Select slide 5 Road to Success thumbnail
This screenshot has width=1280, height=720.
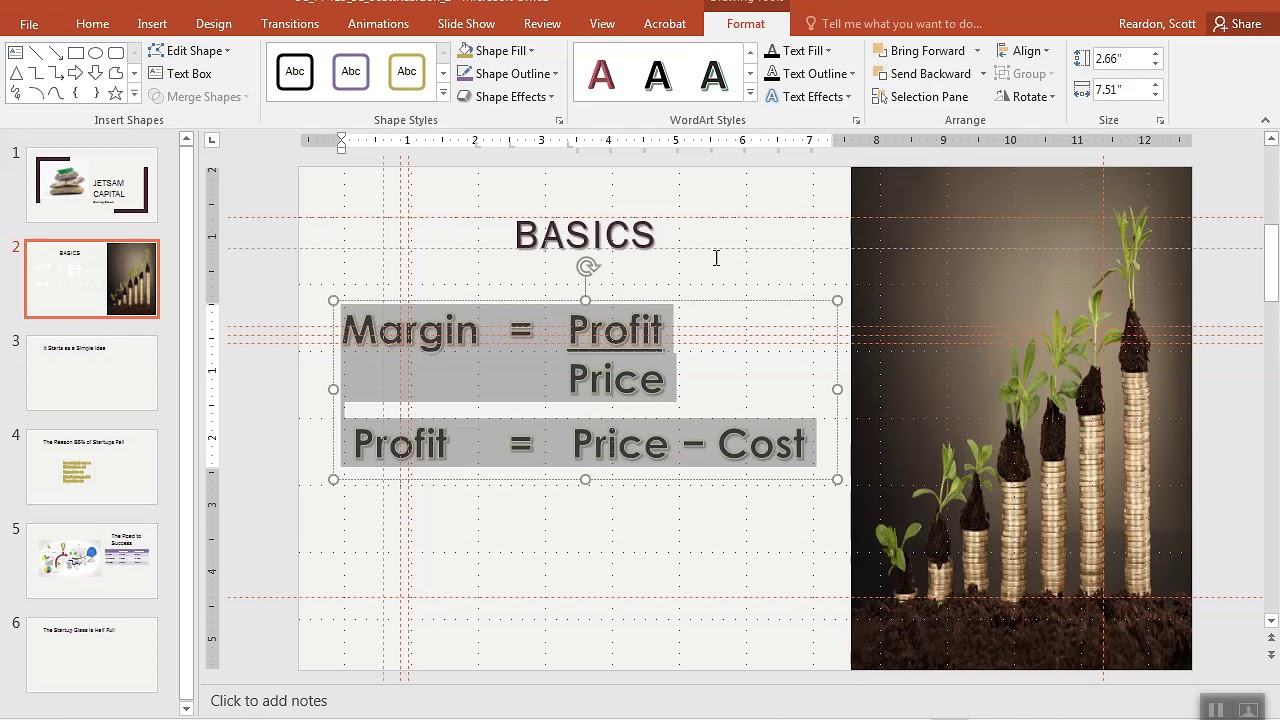[92, 560]
